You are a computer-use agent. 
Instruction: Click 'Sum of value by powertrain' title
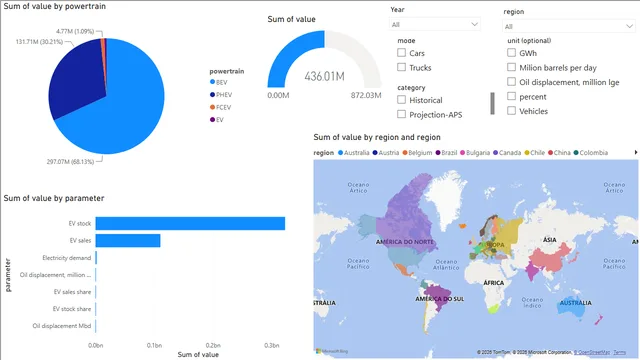[55, 6]
